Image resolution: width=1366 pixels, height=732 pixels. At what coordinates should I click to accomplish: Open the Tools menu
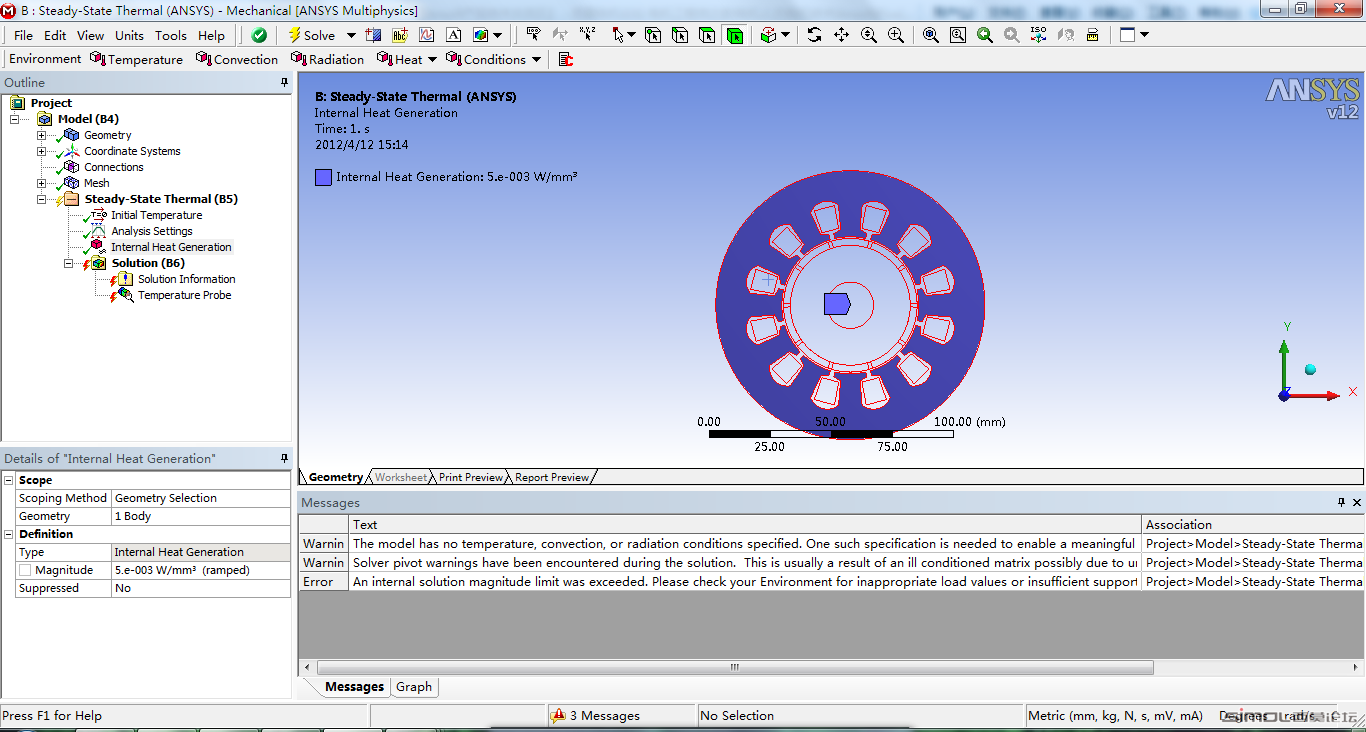click(x=170, y=35)
